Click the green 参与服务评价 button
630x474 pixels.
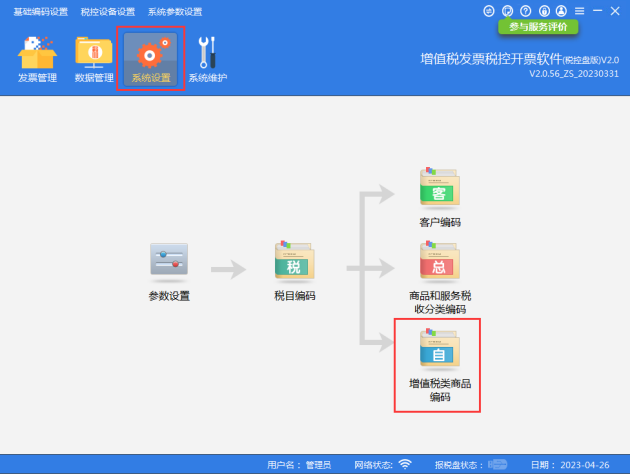point(538,27)
